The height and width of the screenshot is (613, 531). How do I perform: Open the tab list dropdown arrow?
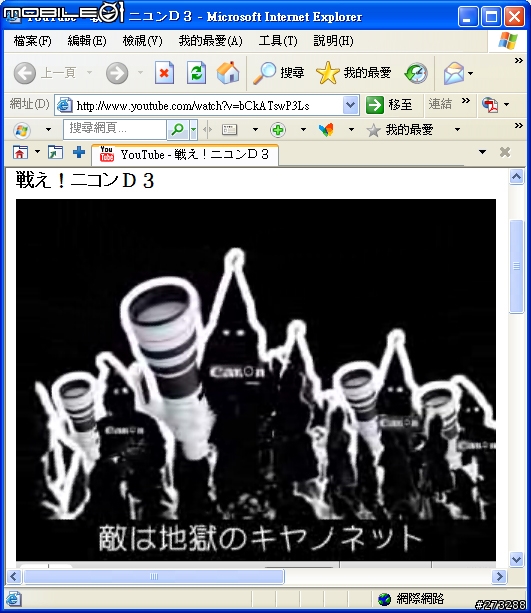(483, 152)
